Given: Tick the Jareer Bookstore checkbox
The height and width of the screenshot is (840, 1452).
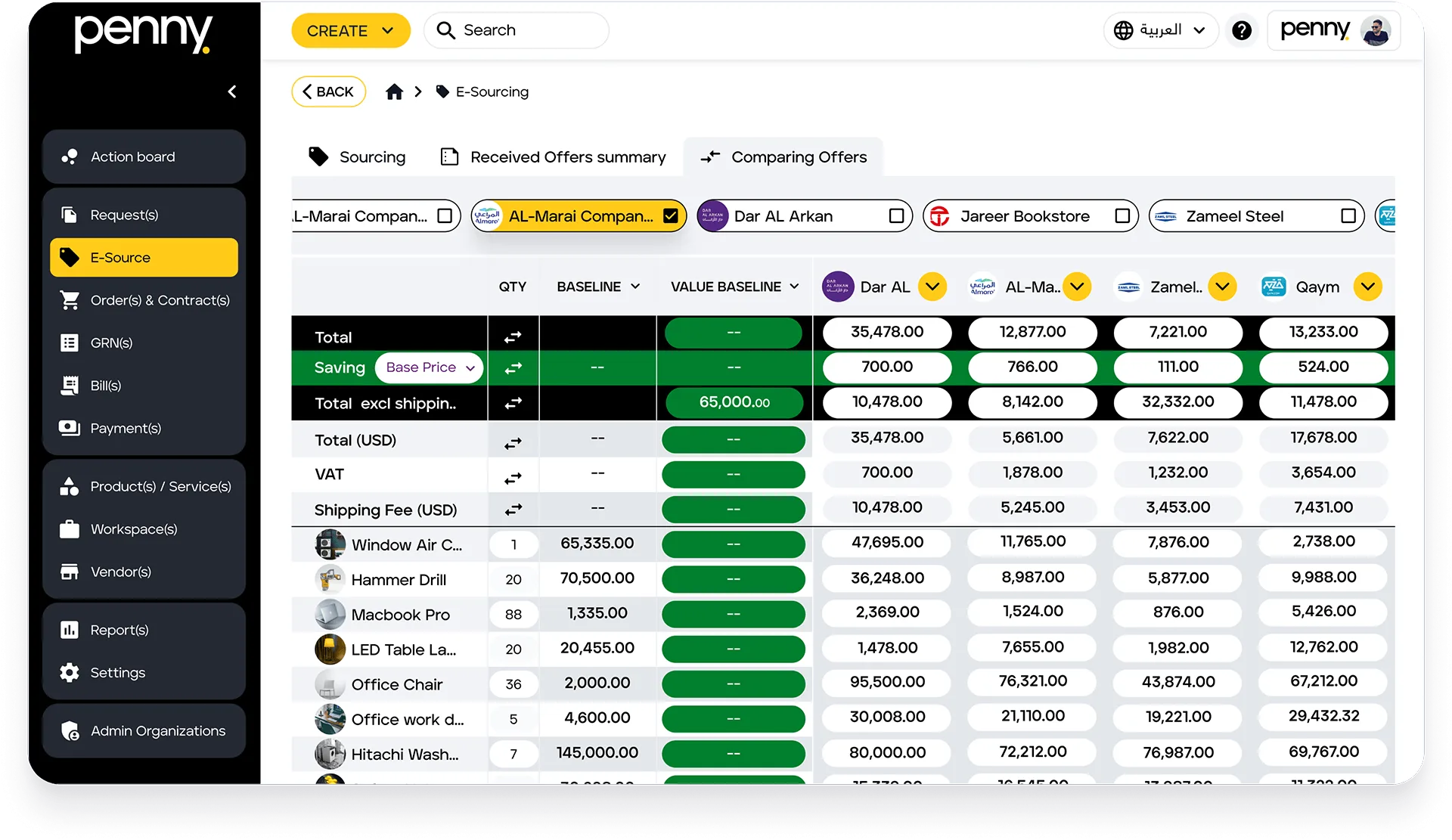Looking at the screenshot, I should click(x=1122, y=216).
